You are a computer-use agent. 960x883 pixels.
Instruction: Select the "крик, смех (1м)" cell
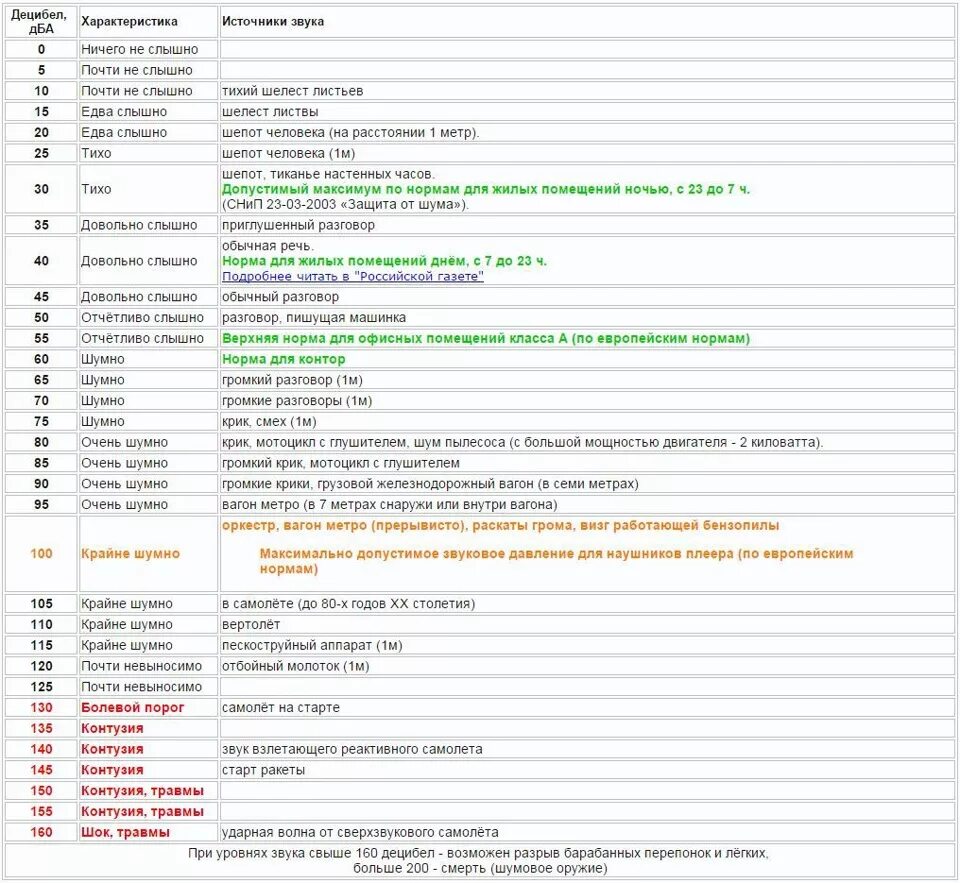coord(587,421)
